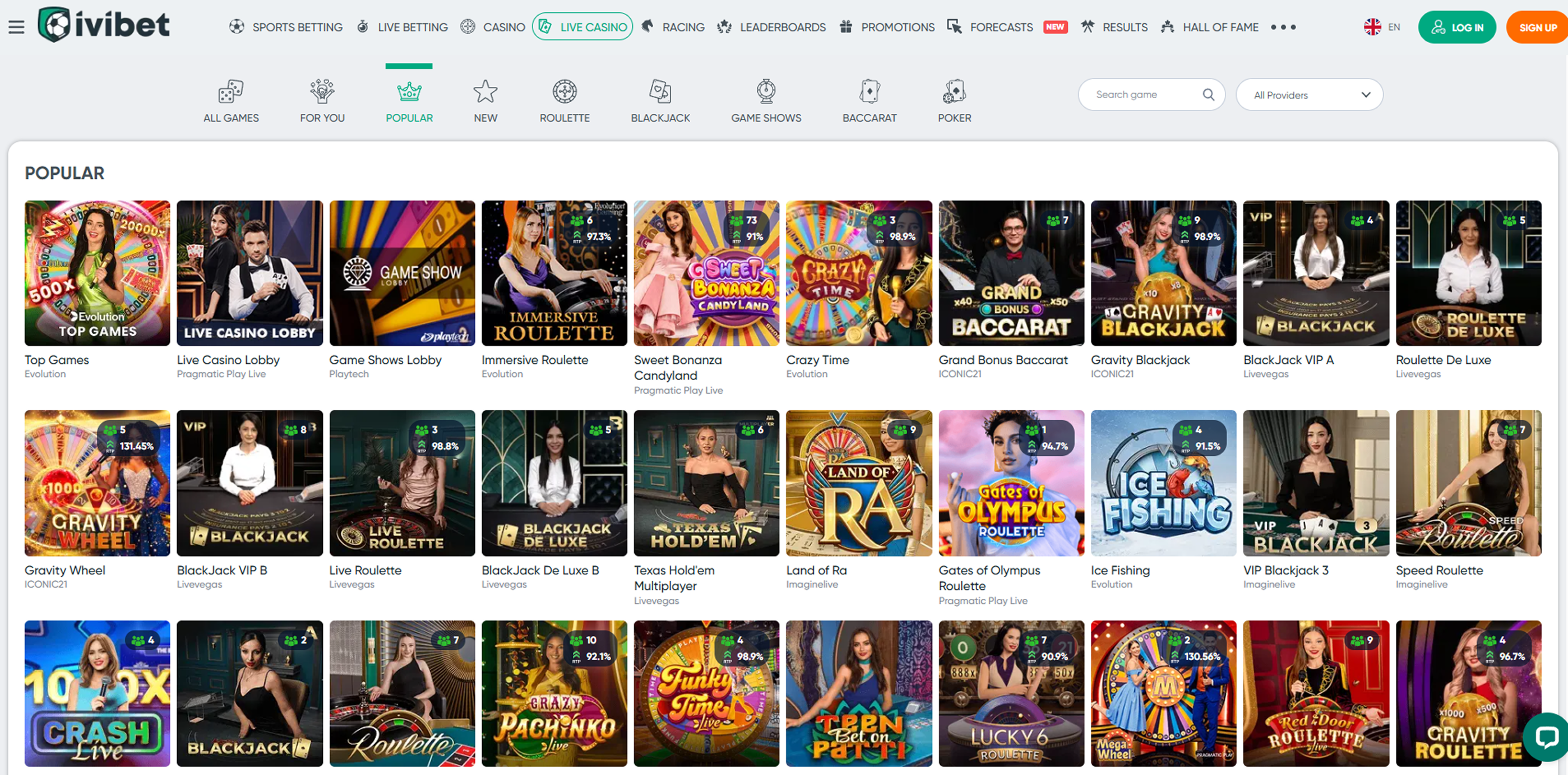Screen dimensions: 1568x775
Task: Open the hamburger side menu
Action: [x=16, y=28]
